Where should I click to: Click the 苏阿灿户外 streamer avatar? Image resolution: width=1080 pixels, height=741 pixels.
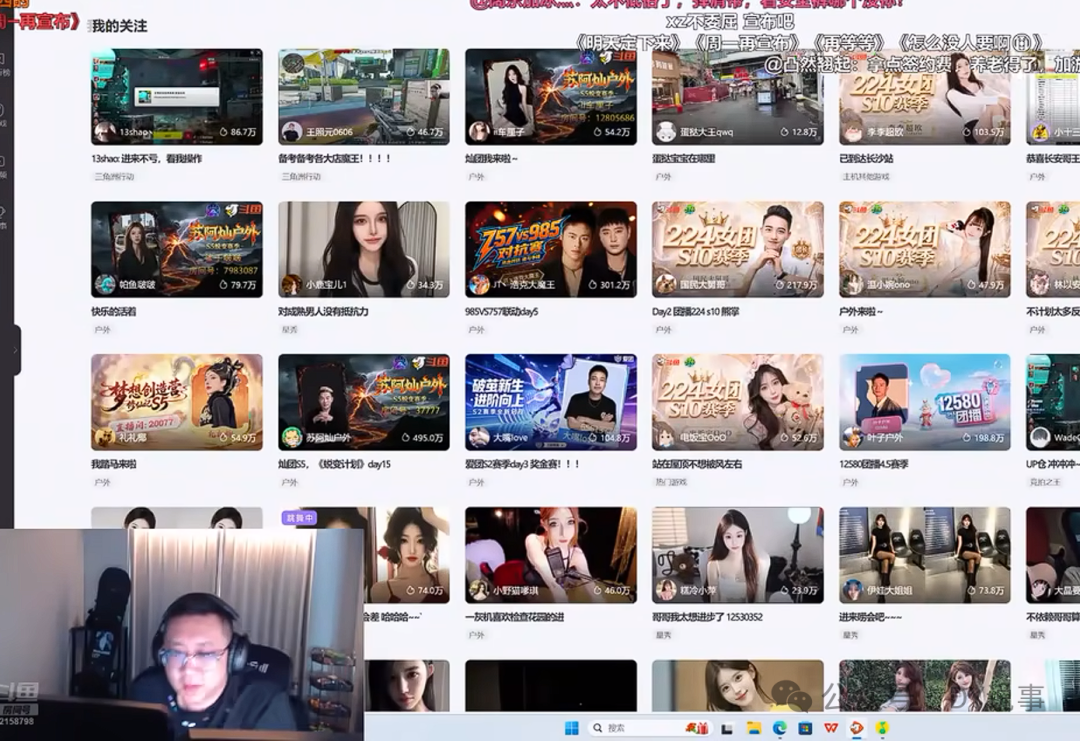click(292, 437)
